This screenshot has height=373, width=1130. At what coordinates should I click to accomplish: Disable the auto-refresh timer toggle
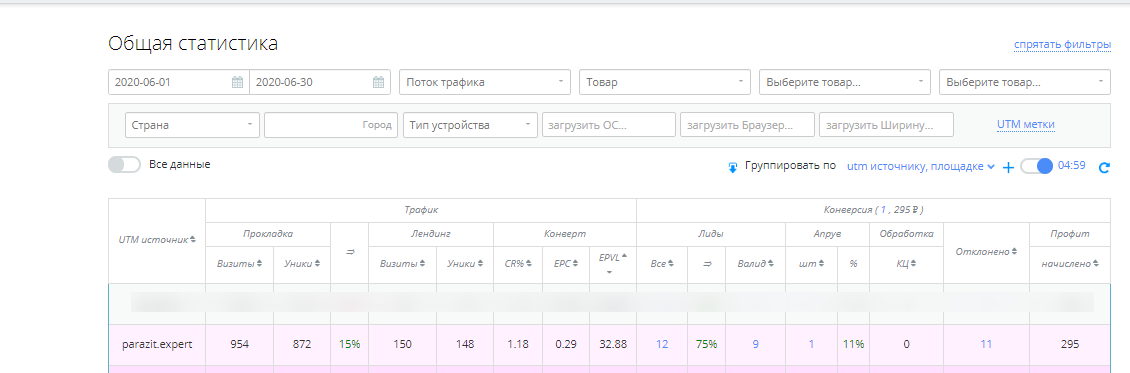pos(1037,166)
